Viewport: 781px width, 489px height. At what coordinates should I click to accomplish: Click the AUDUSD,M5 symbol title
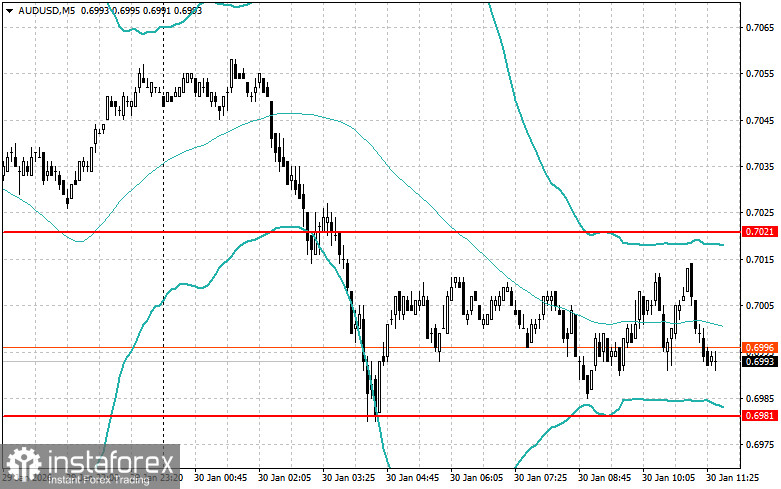[x=46, y=10]
